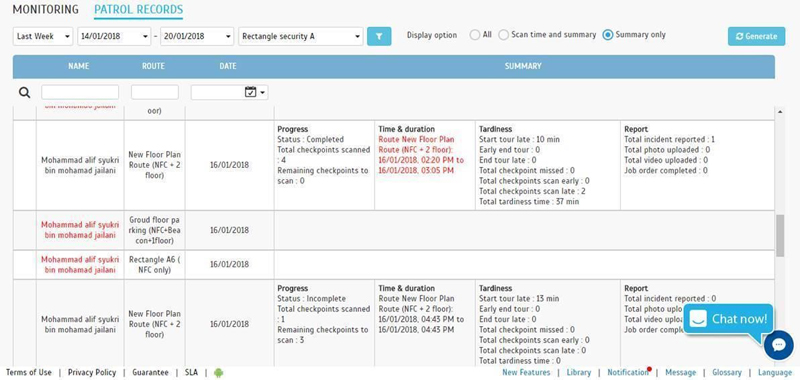
Task: Click red time text '16/01/2018, 03:05 PM'
Action: pyautogui.click(x=416, y=171)
